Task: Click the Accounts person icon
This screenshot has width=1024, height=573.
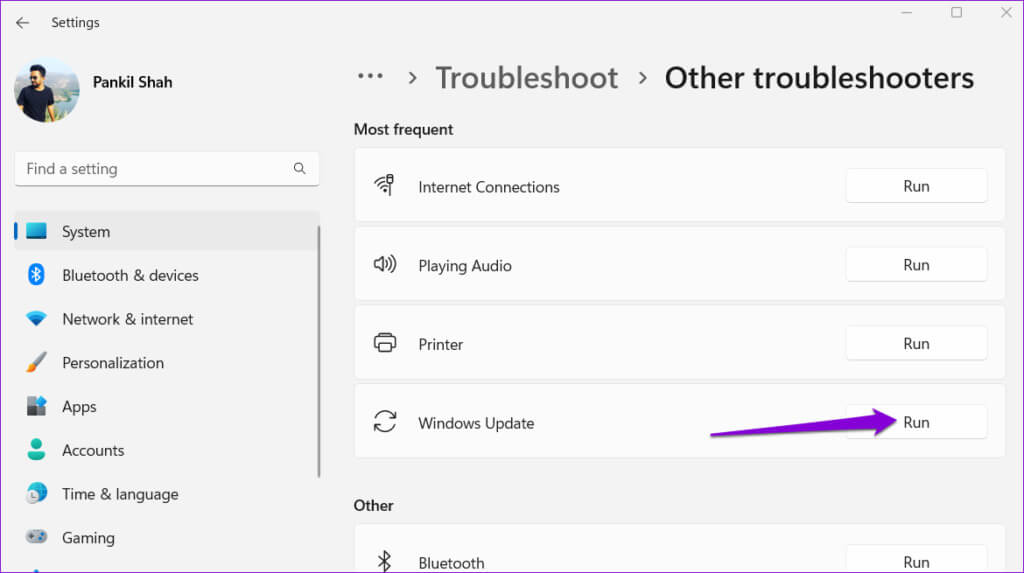Action: click(x=37, y=450)
